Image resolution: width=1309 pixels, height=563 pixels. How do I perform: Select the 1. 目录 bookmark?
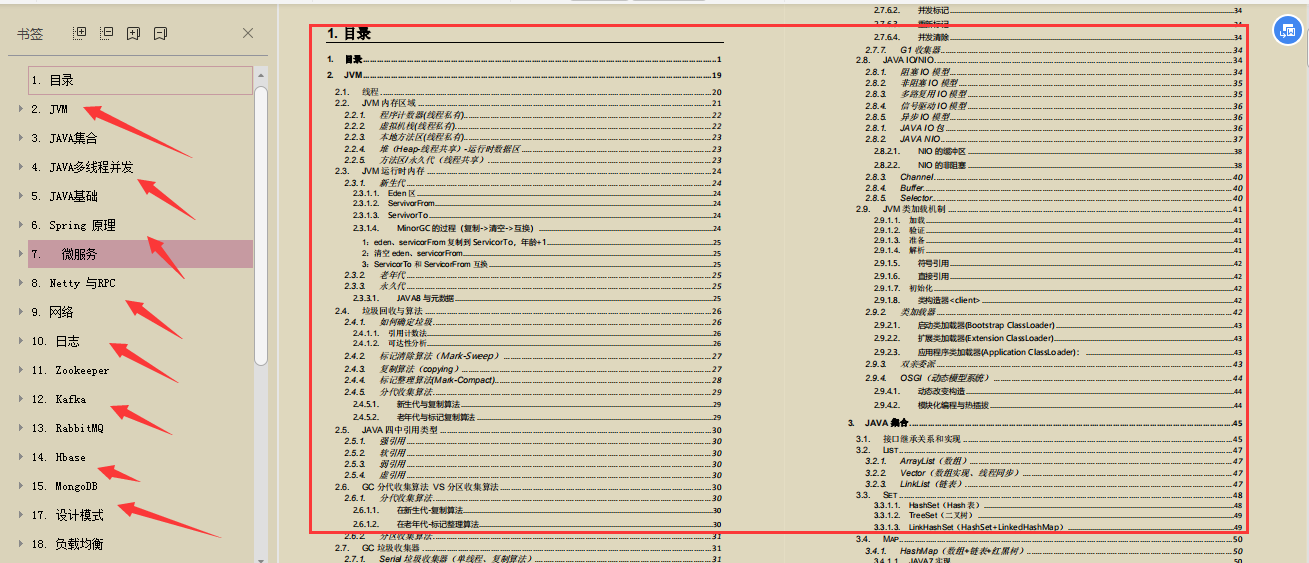click(x=139, y=80)
